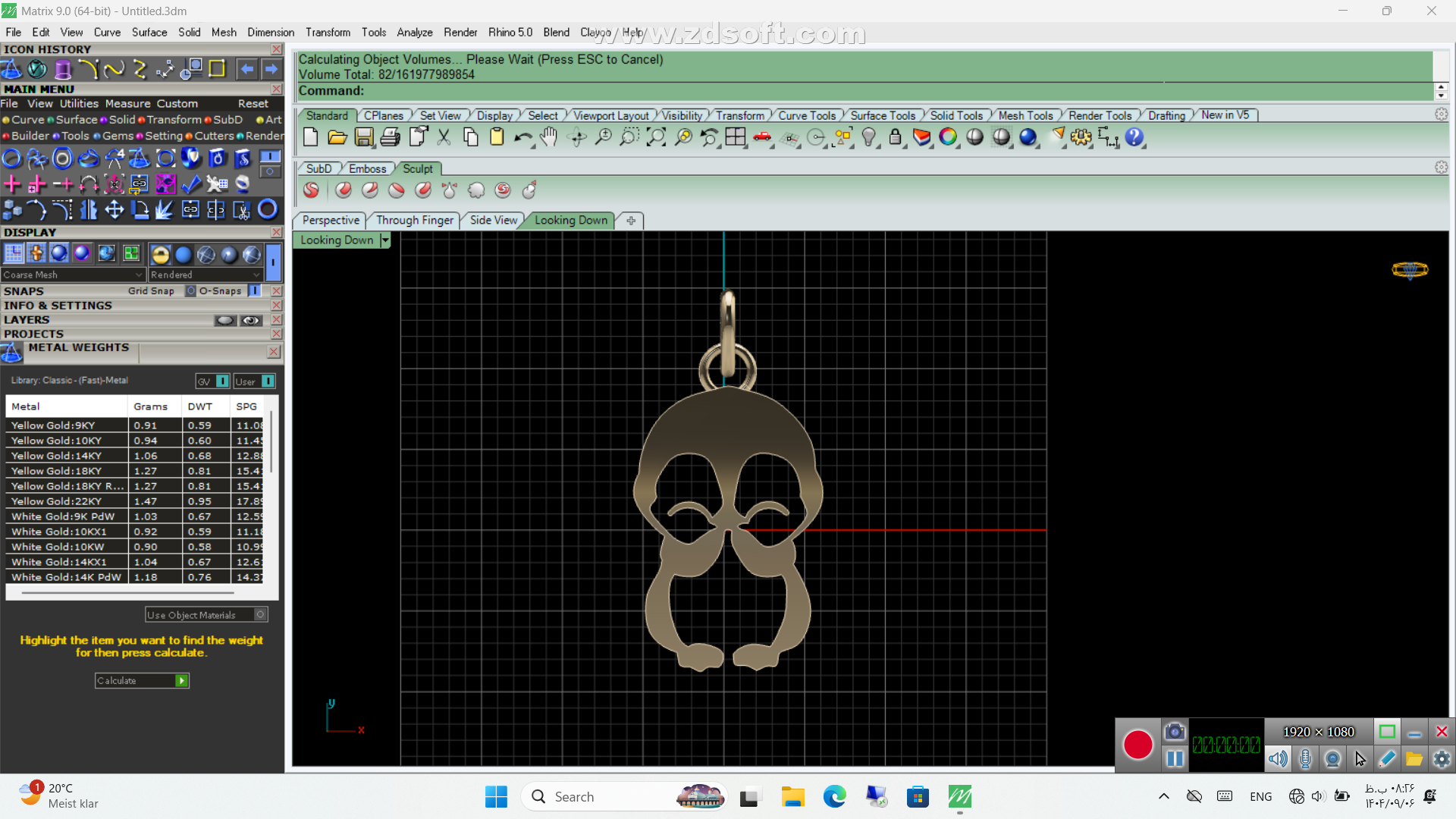Toggle the GV switch in Metal Weights

pyautogui.click(x=222, y=381)
